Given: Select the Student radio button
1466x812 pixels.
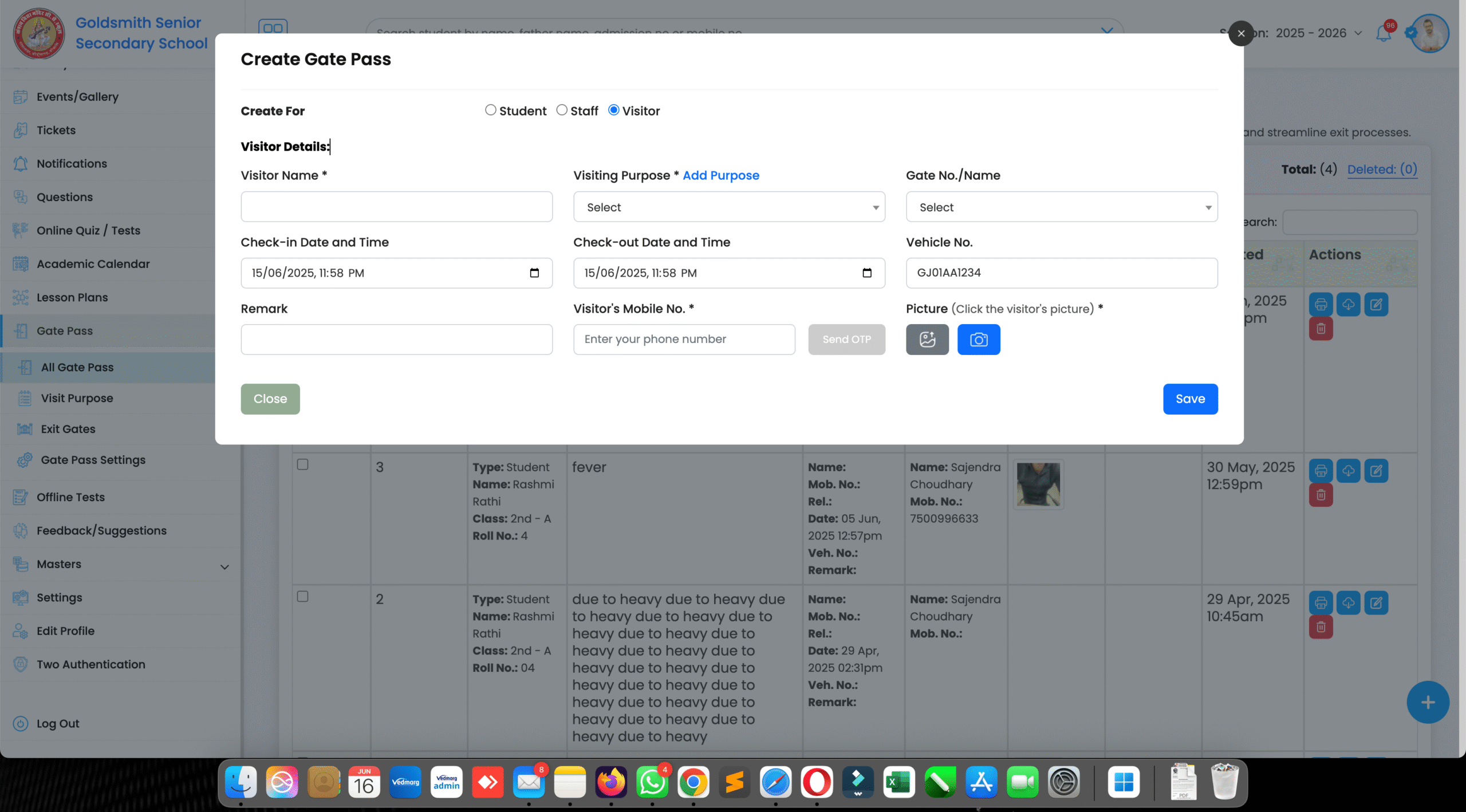Looking at the screenshot, I should tap(490, 110).
